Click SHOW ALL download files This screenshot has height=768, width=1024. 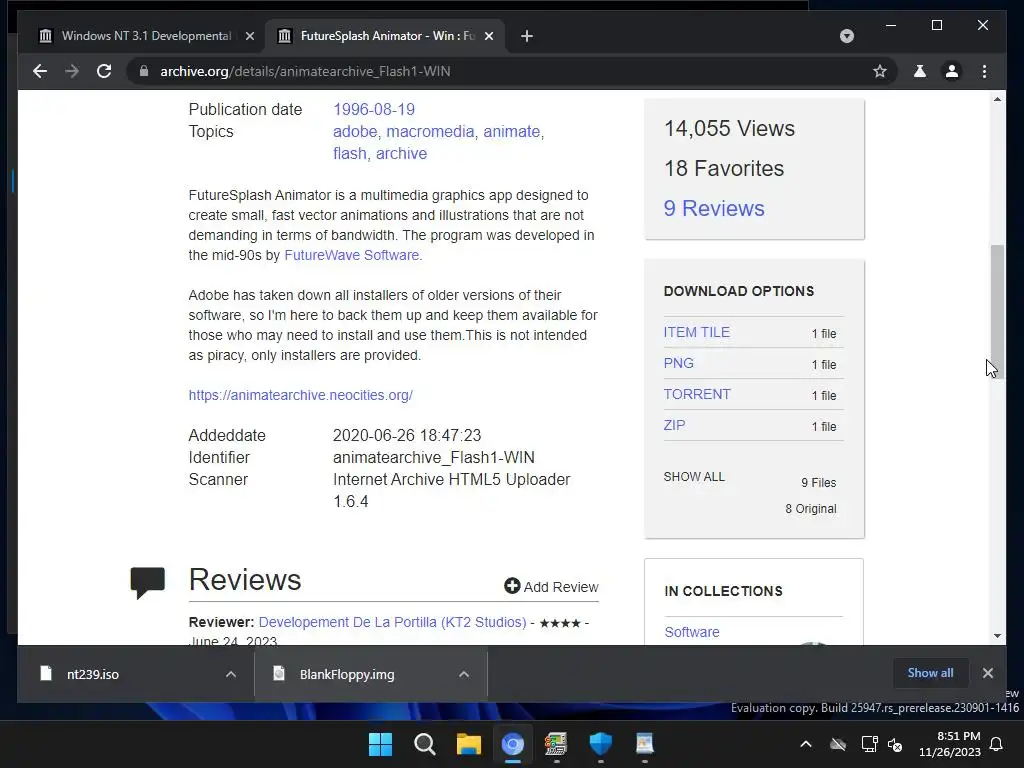(694, 477)
